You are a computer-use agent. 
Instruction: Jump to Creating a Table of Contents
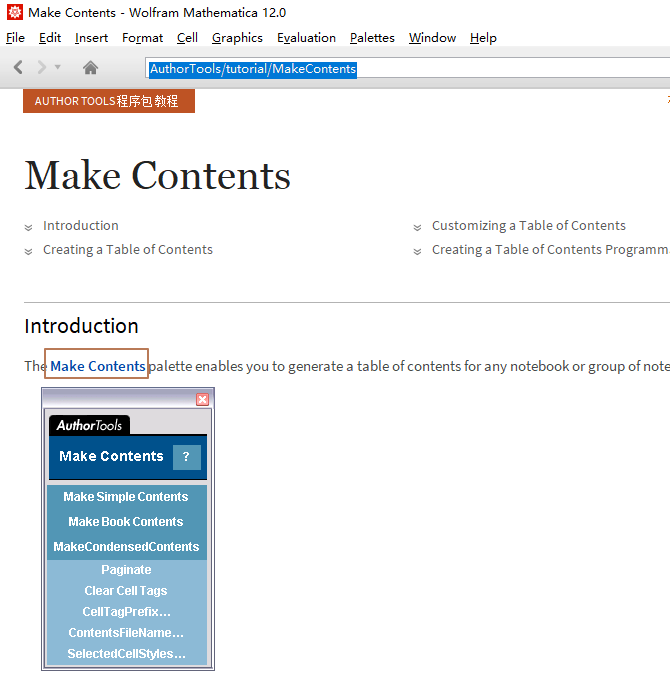[128, 250]
